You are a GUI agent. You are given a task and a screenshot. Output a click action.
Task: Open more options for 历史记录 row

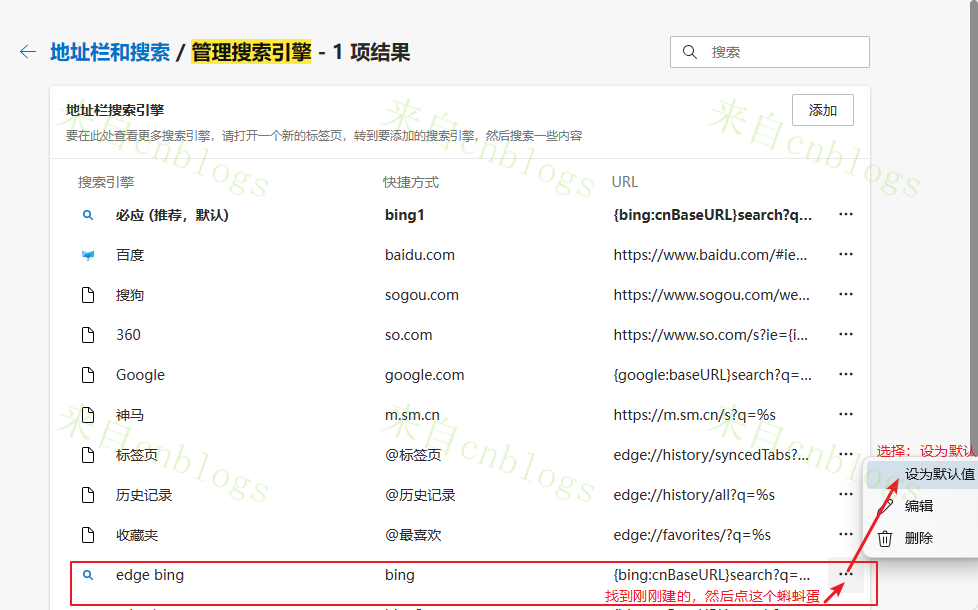tap(846, 494)
